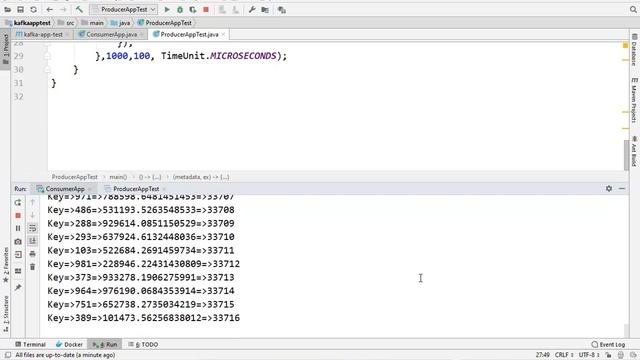Move down the stack trace arrow

pyautogui.click(x=33, y=216)
